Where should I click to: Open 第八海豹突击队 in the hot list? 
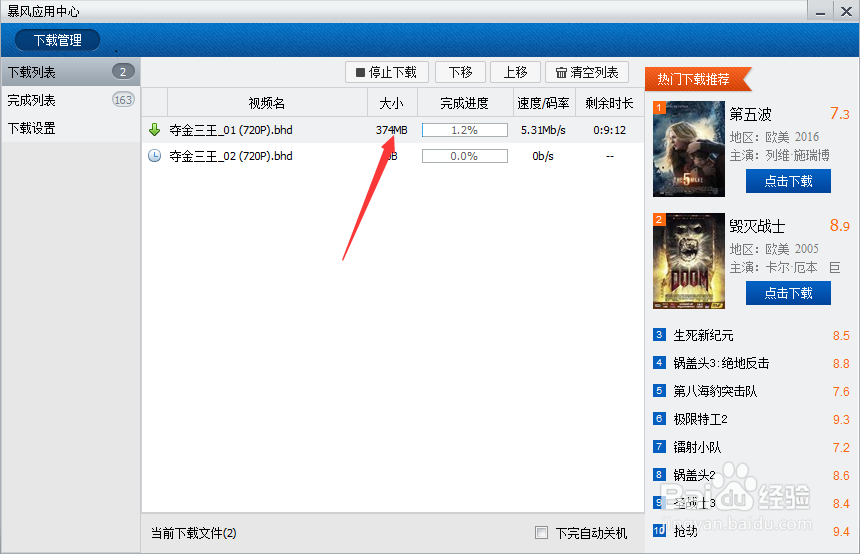coord(715,391)
